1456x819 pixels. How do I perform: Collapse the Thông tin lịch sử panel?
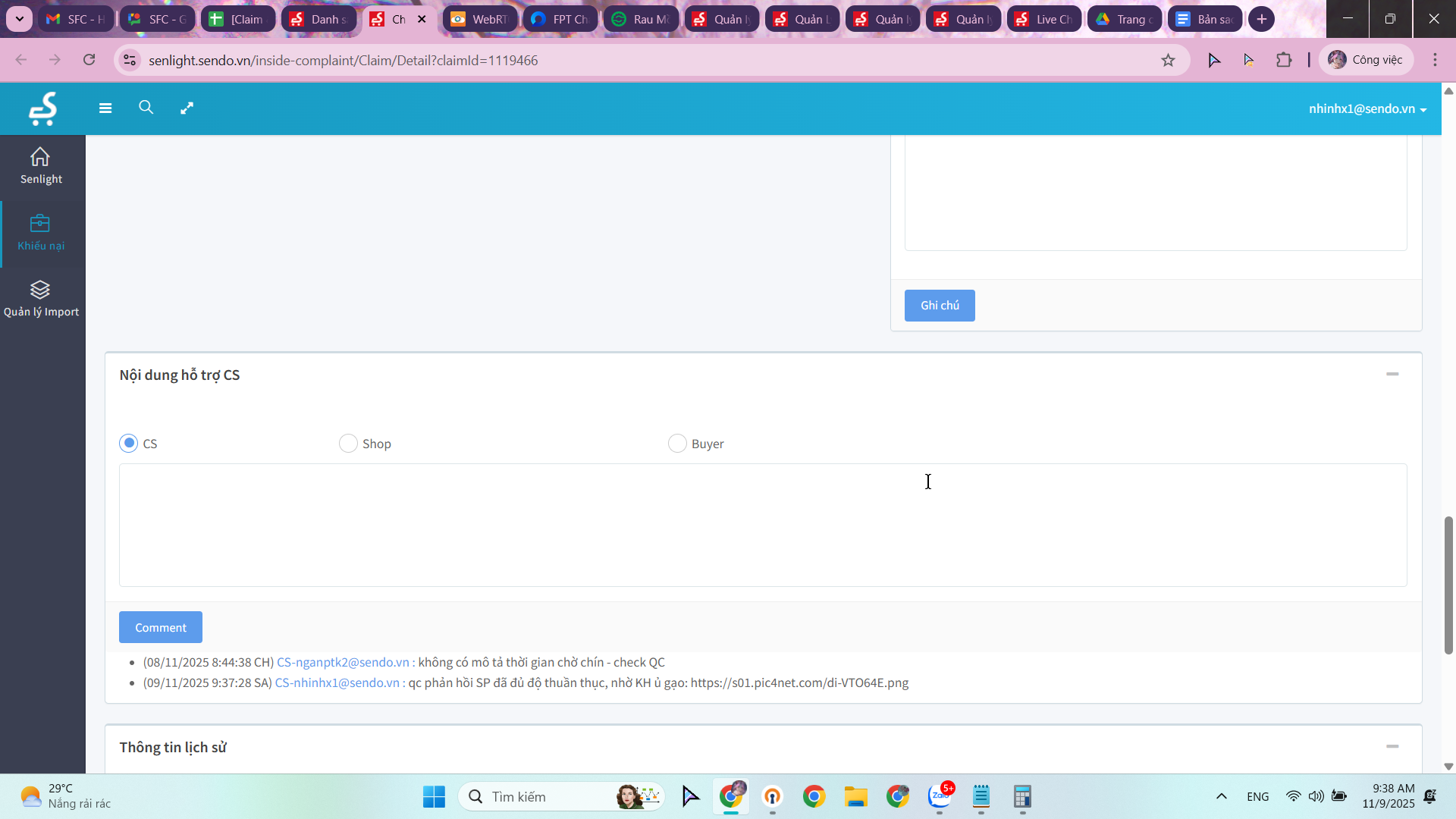point(1392,747)
